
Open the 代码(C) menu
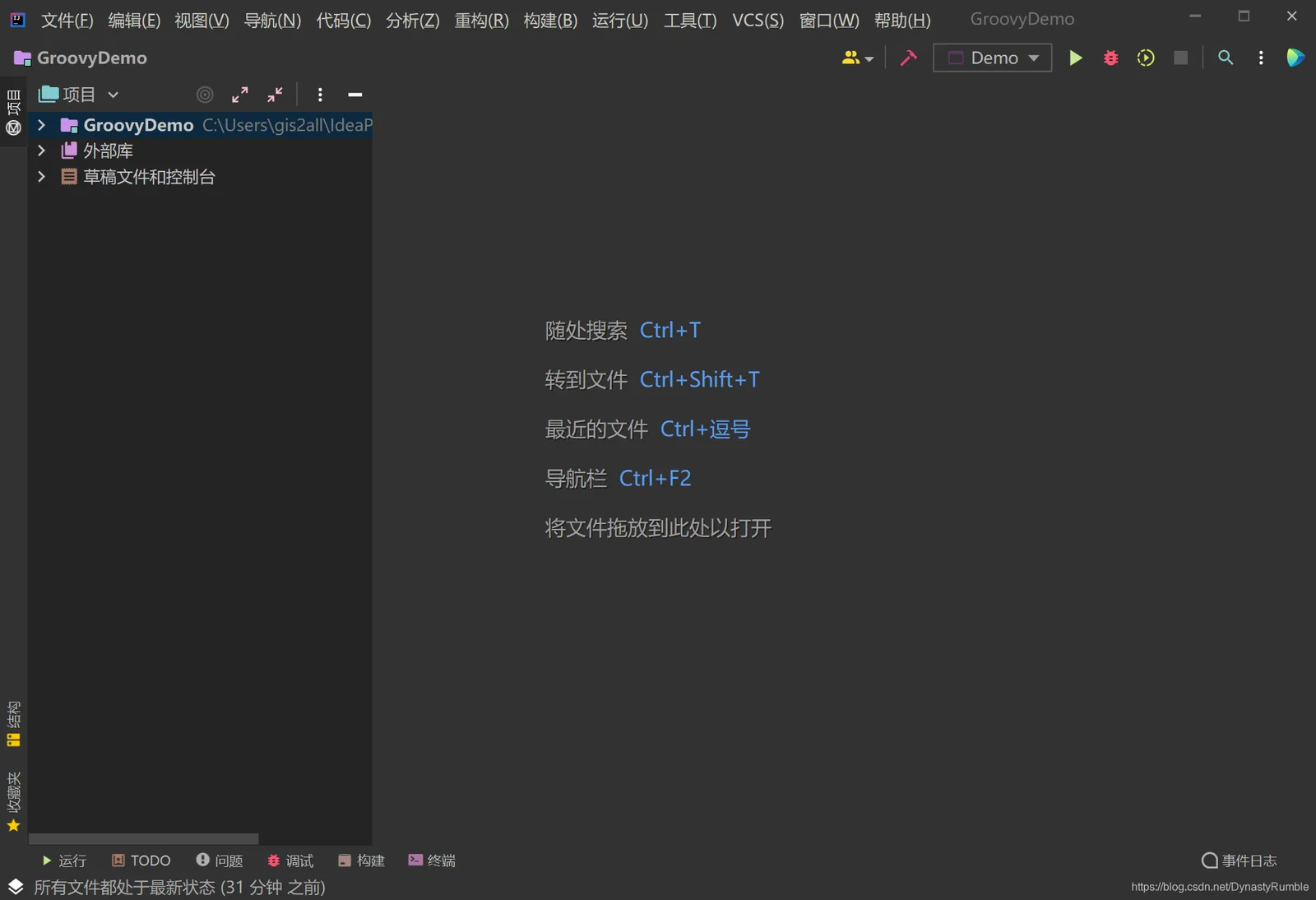point(344,20)
